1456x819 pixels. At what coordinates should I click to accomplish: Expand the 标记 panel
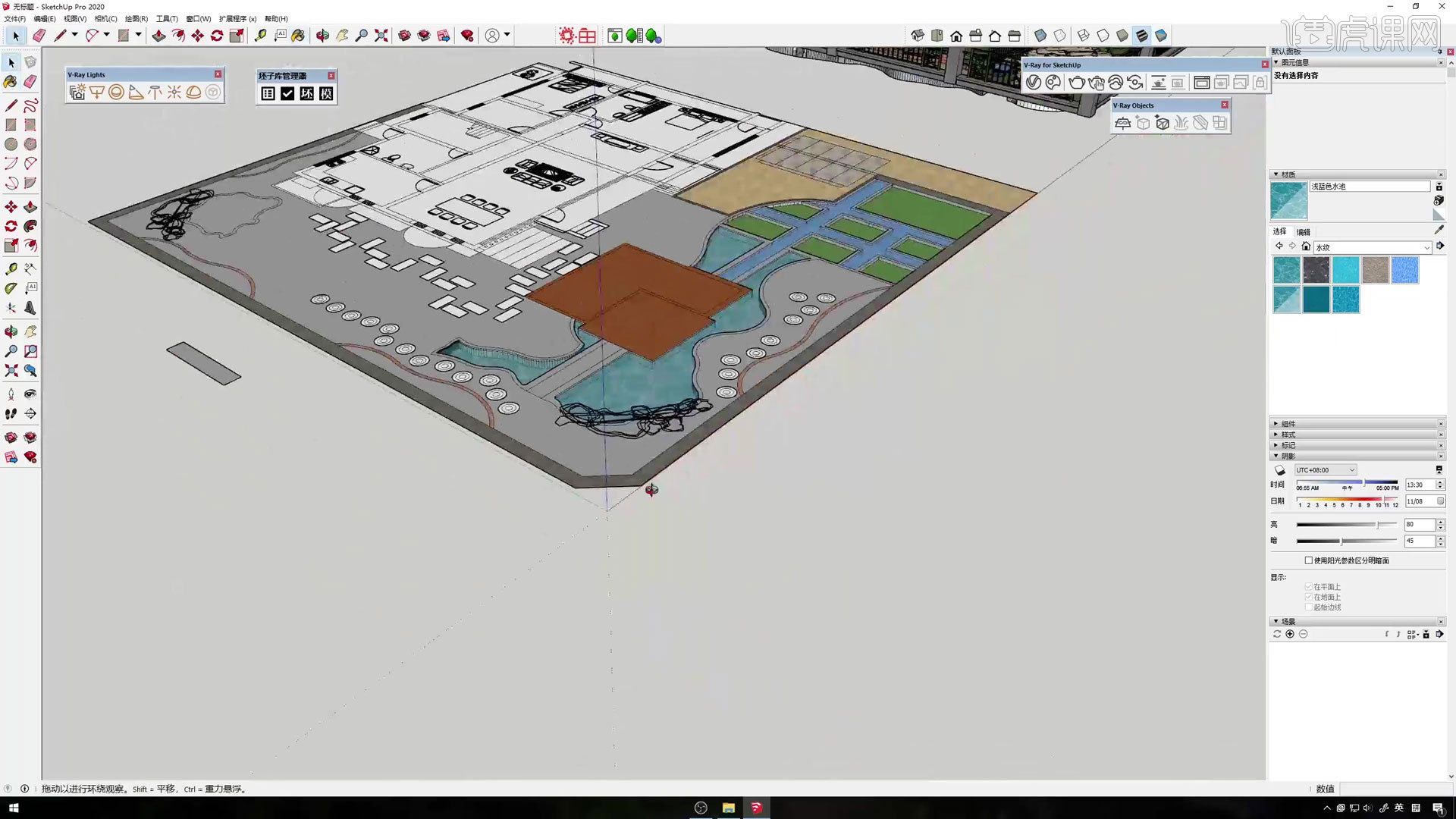(1276, 445)
